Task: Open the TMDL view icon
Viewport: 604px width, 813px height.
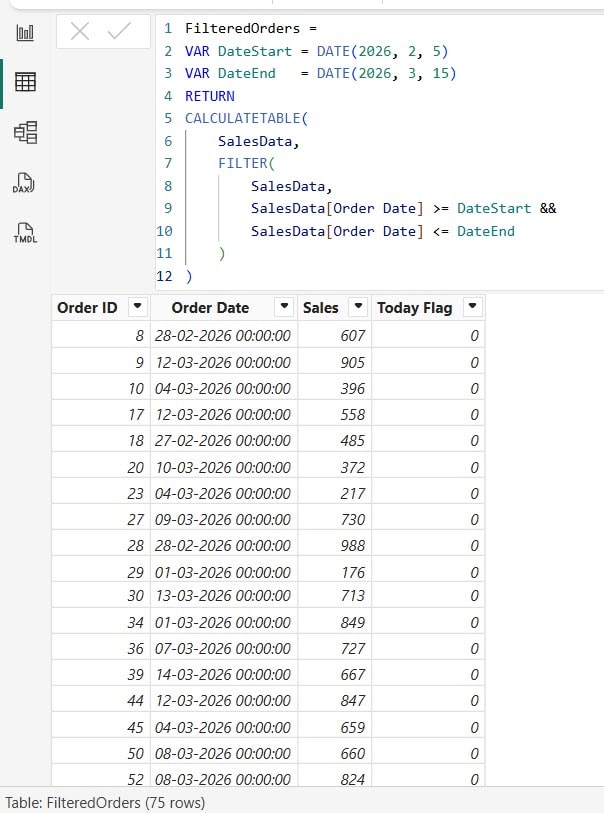Action: 25,233
